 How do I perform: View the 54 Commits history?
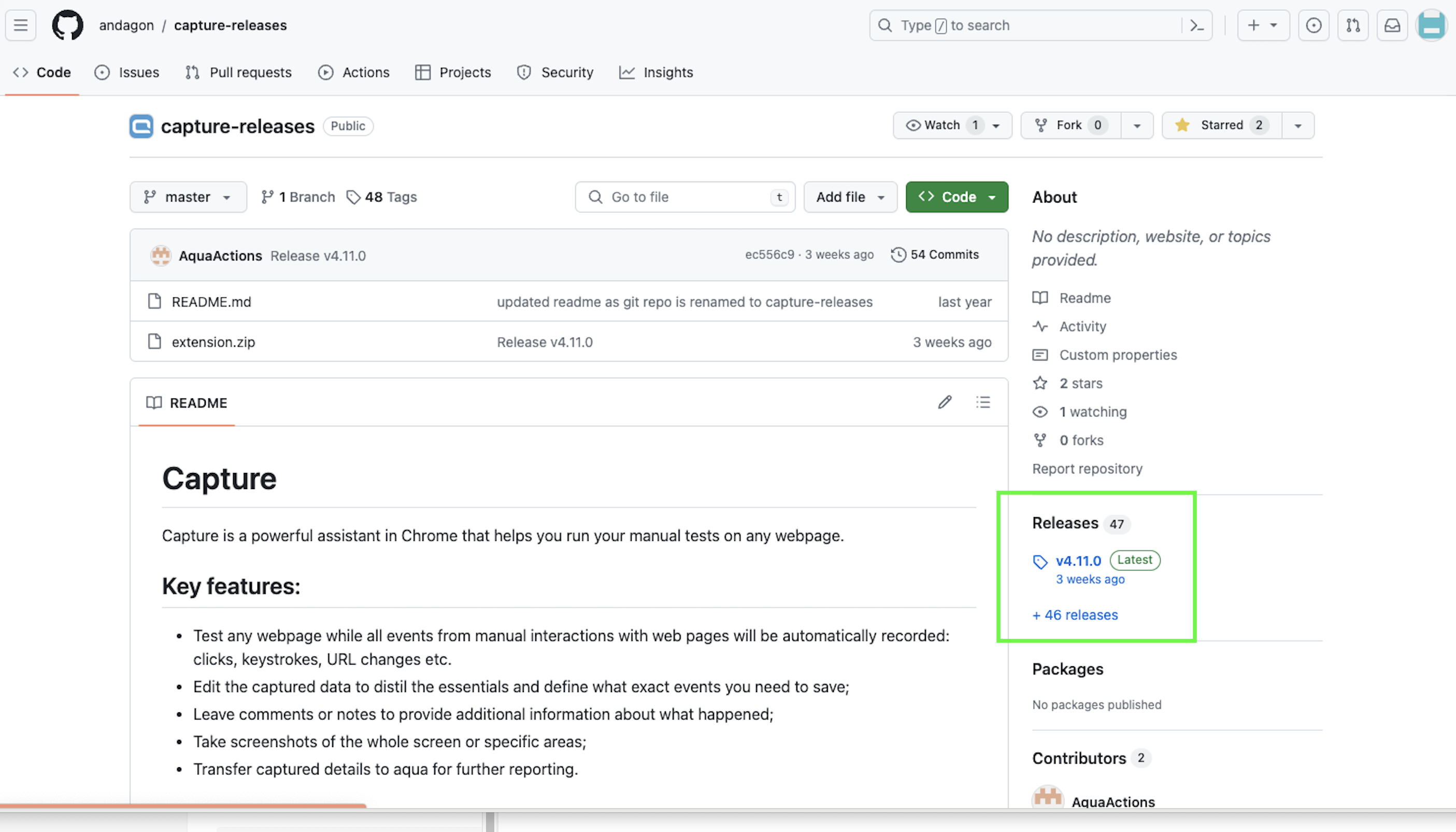point(935,254)
